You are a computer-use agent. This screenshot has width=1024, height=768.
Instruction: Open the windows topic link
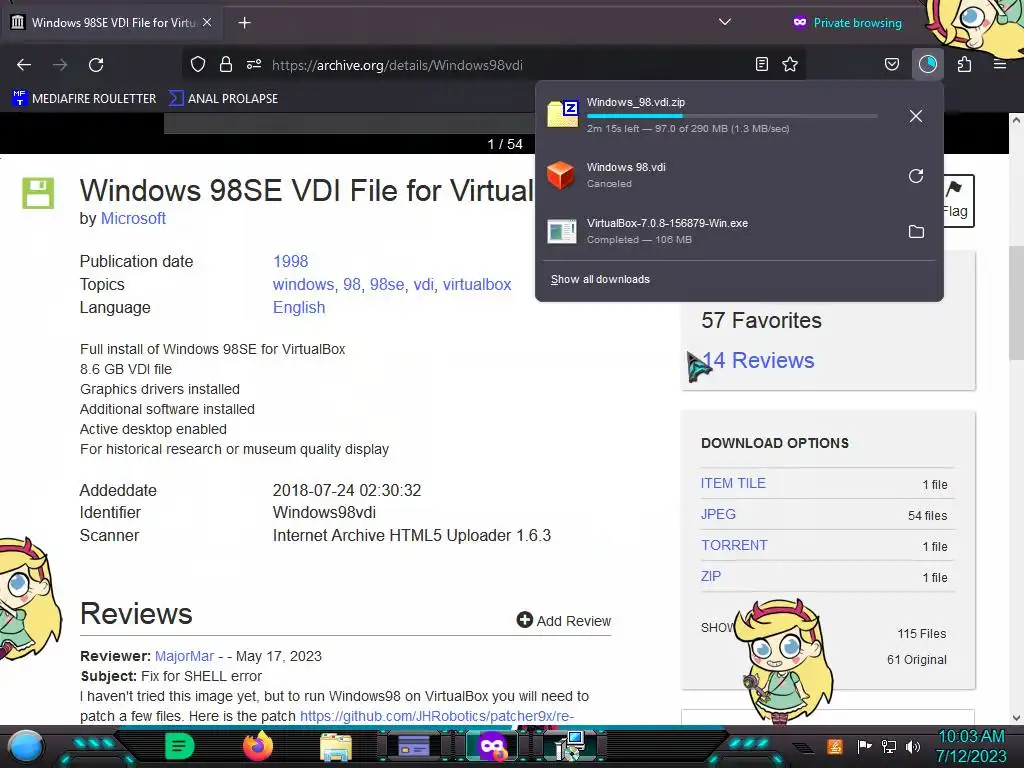point(303,285)
